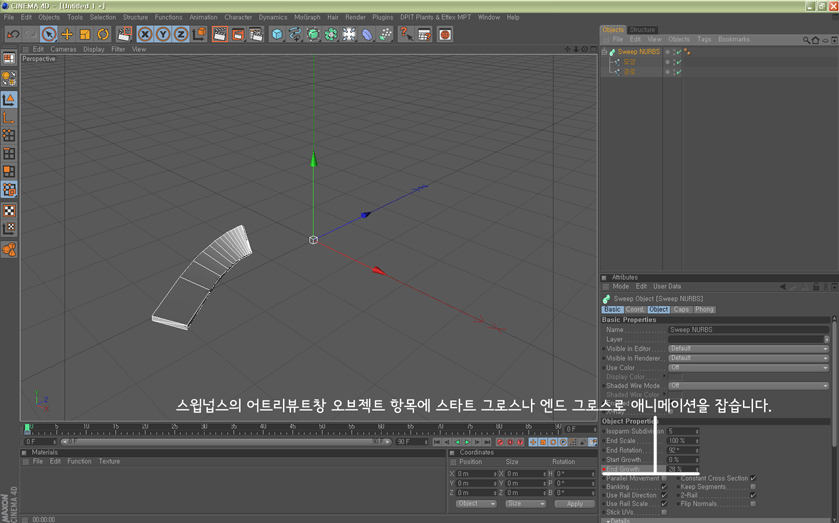Open the particle objects icon
The width and height of the screenshot is (839, 523).
pos(385,34)
